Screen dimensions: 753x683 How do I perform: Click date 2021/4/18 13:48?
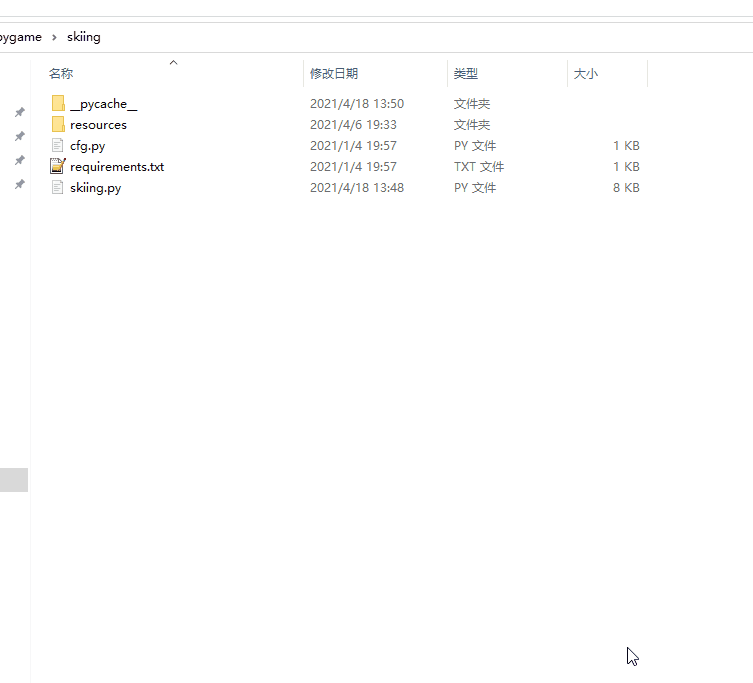[357, 188]
